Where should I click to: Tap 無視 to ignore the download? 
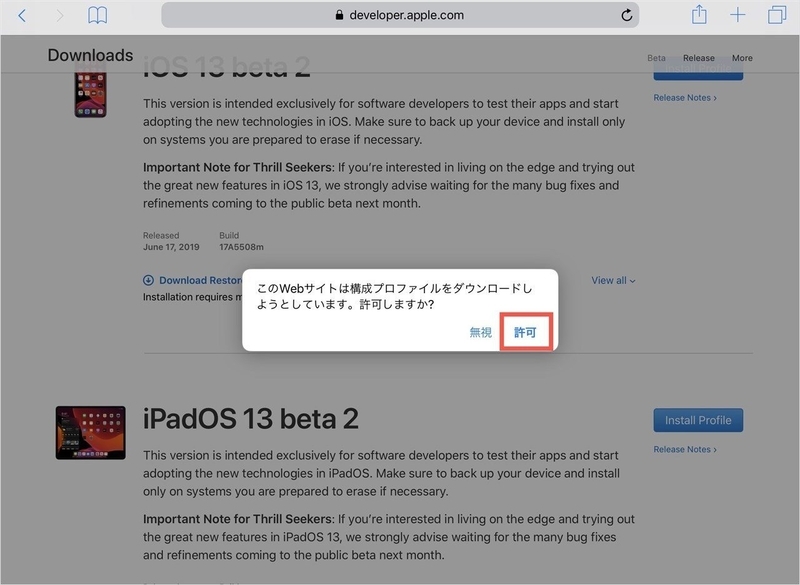point(481,333)
